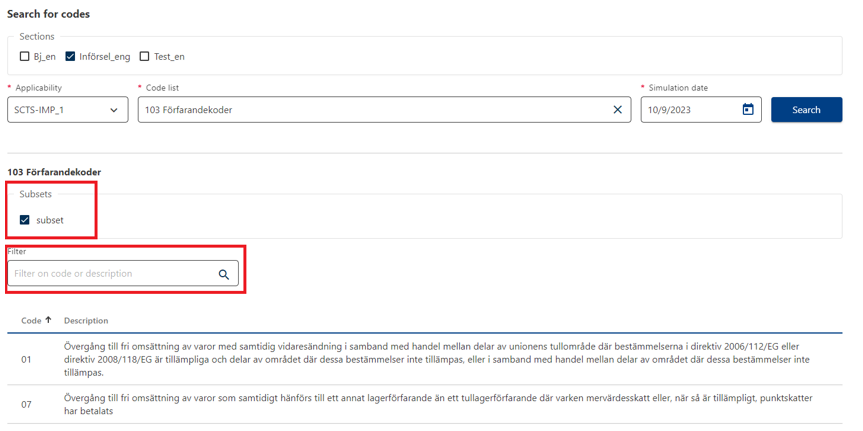Untick the subset checkbox under Subsets
Screen dimensions: 863x431
click(x=25, y=220)
